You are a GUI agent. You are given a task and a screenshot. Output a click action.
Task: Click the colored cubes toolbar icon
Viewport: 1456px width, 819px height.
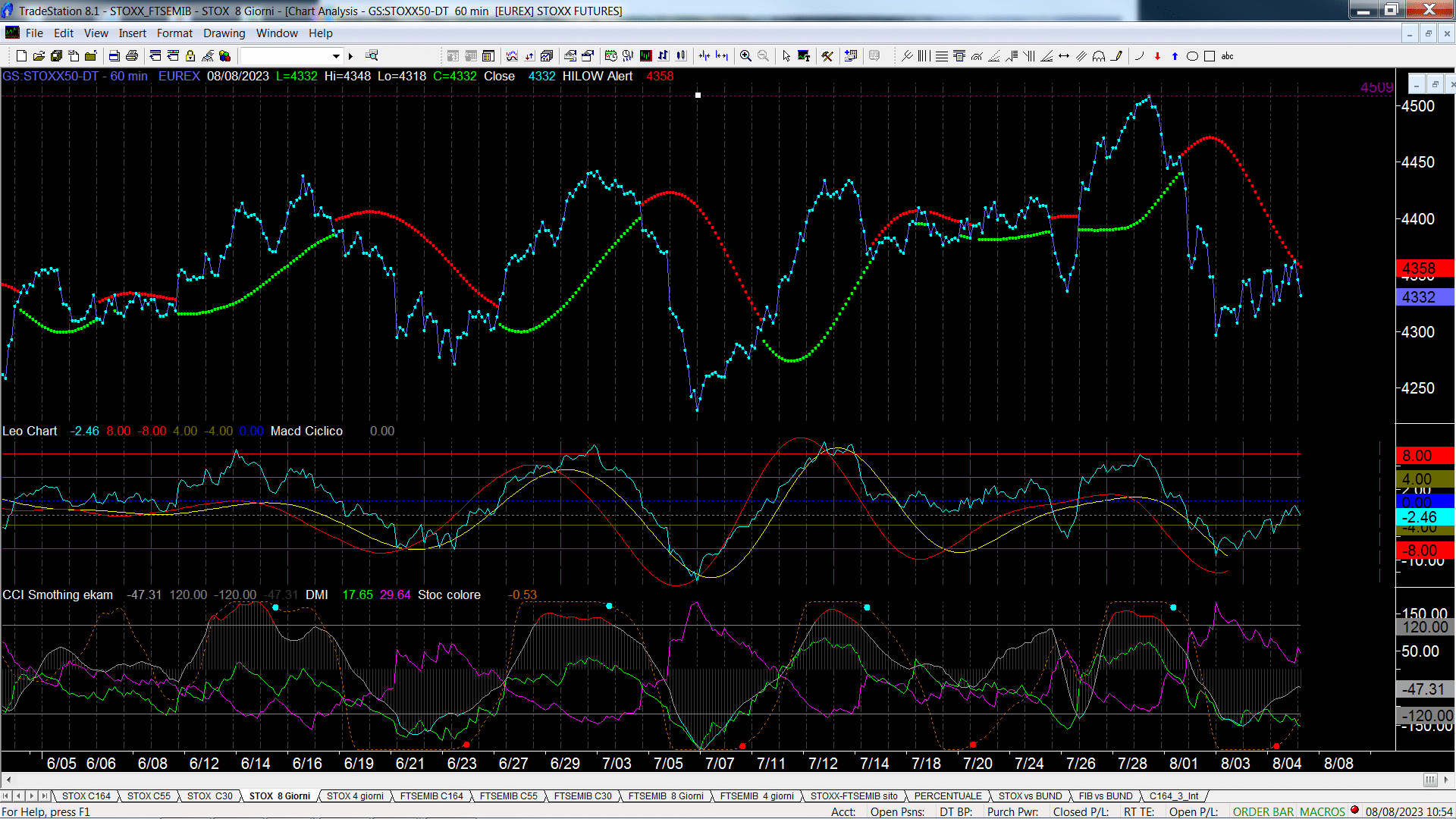pos(225,56)
